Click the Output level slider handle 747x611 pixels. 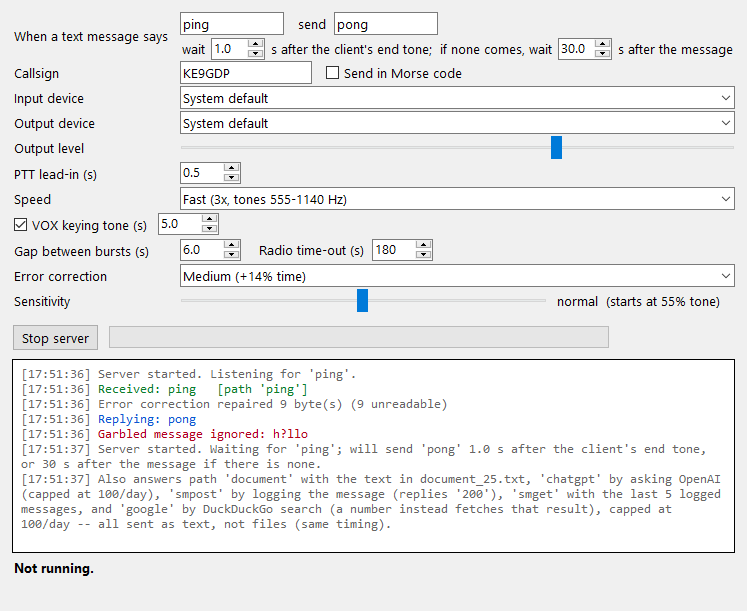point(556,148)
